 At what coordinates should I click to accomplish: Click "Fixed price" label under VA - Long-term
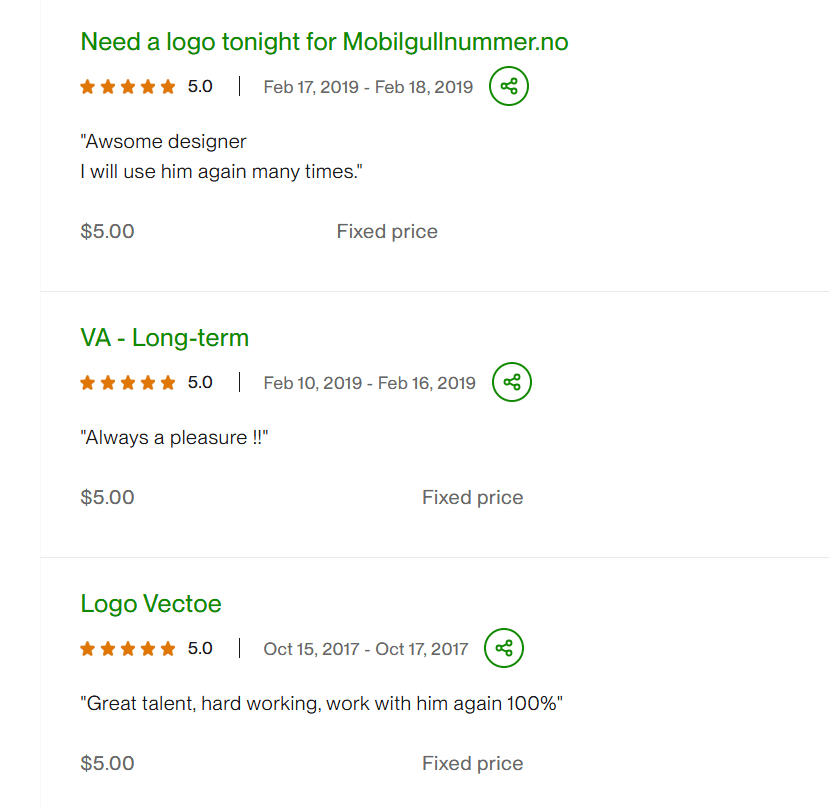pyautogui.click(x=472, y=498)
